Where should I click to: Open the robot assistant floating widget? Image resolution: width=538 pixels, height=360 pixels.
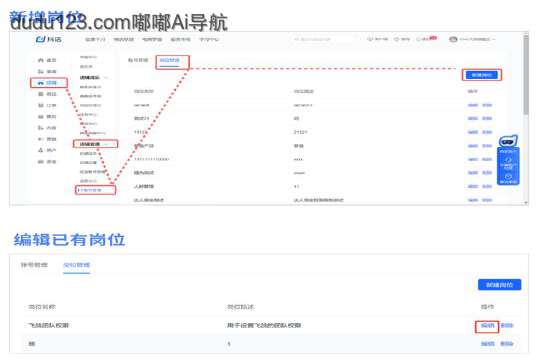[508, 141]
